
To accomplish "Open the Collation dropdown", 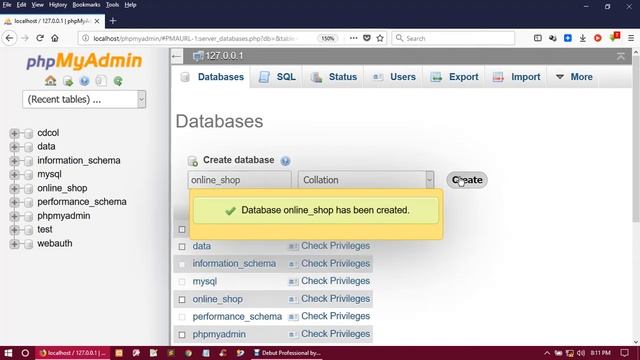I will (366, 180).
